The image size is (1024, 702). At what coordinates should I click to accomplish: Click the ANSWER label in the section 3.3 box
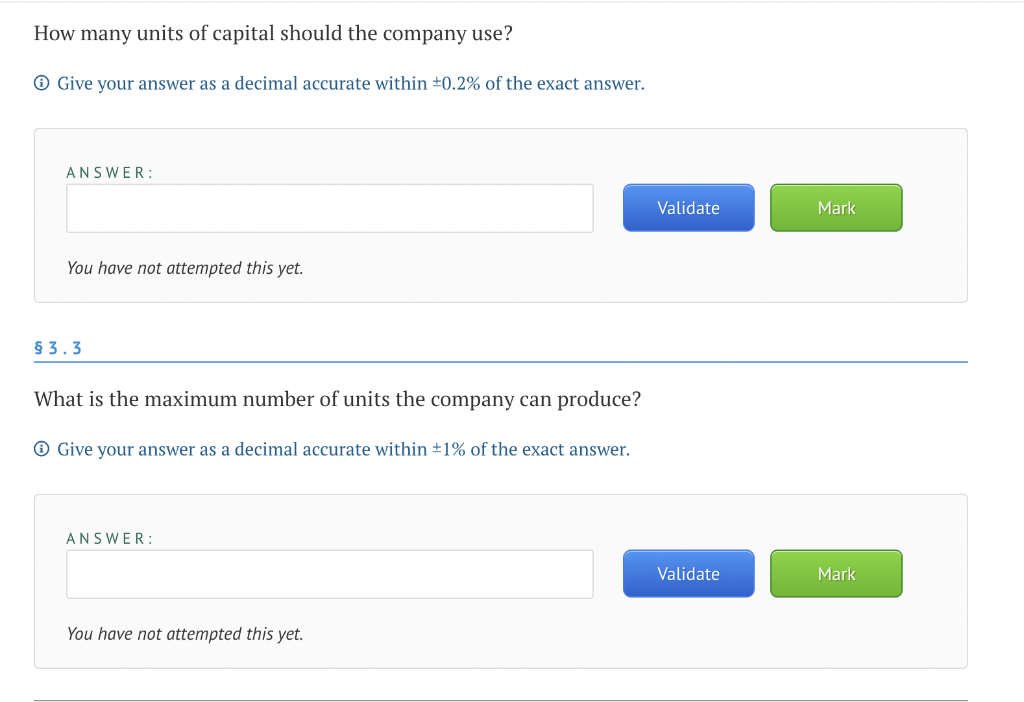click(x=109, y=539)
